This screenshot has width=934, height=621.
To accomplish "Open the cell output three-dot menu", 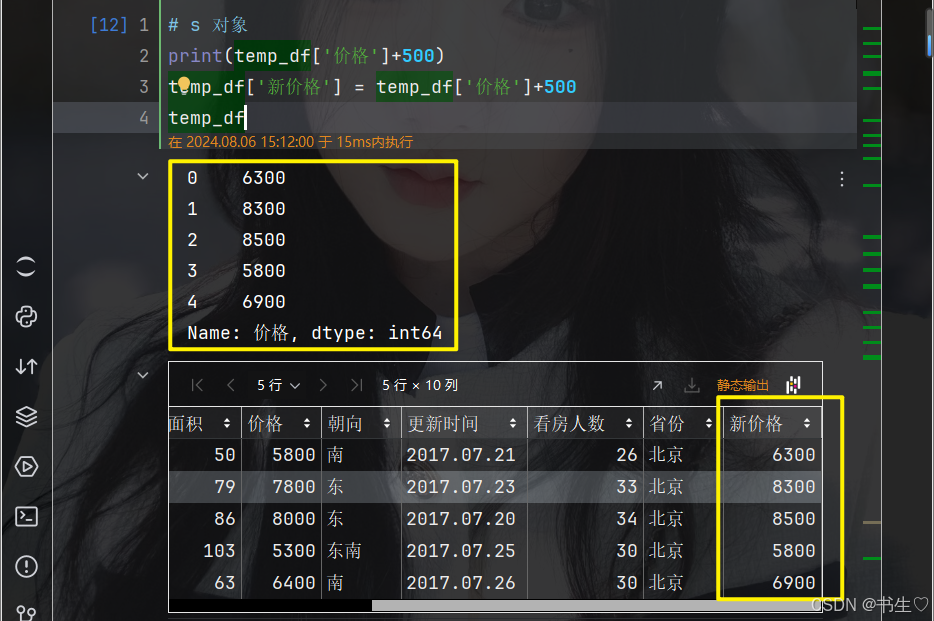I will click(x=842, y=179).
